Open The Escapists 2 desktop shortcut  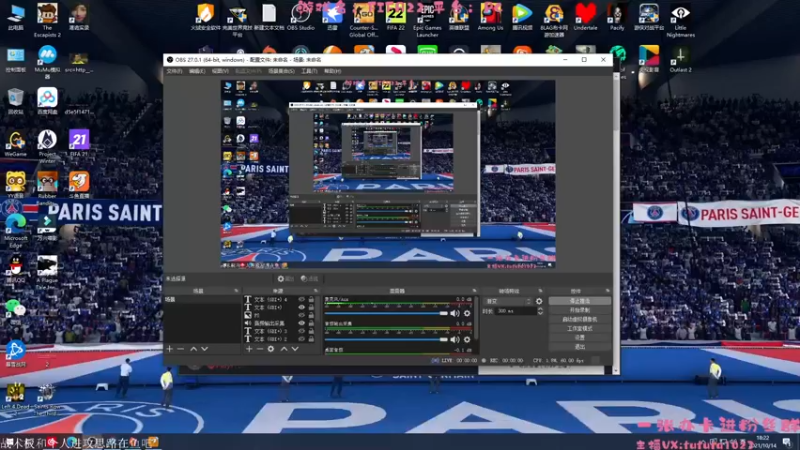pos(47,20)
